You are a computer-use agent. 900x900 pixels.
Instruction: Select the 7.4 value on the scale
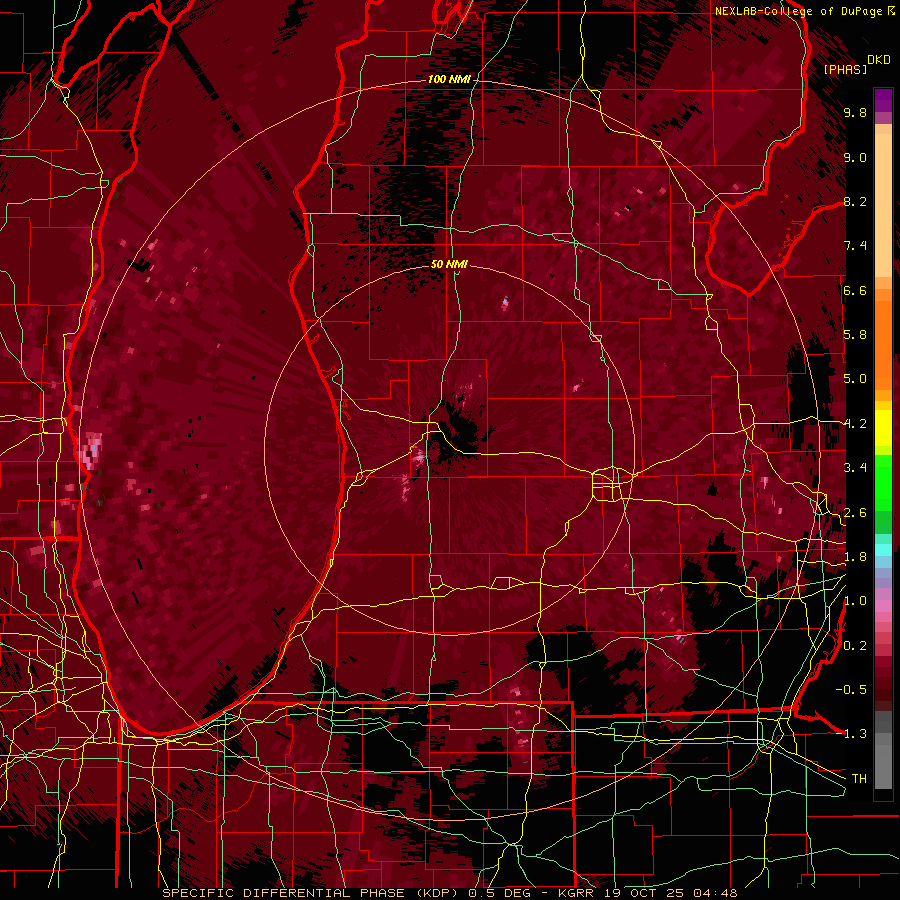click(855, 246)
